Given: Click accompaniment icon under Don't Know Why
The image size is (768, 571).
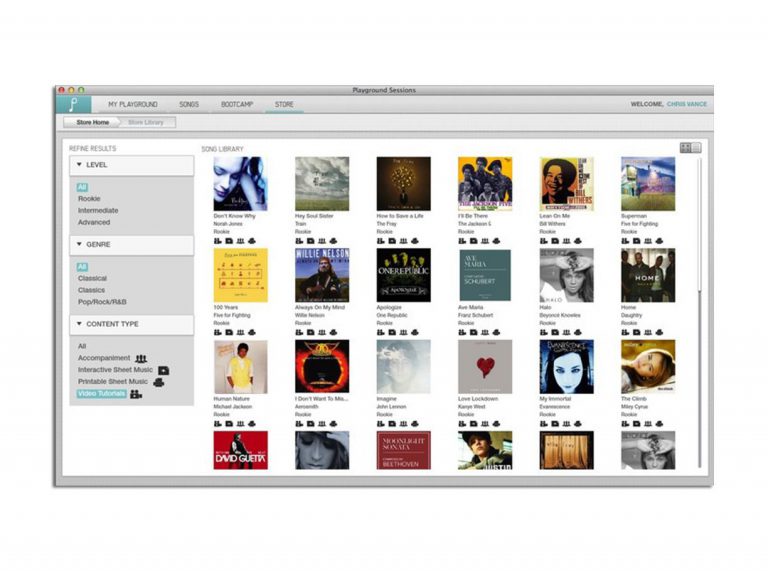Looking at the screenshot, I should pos(240,241).
